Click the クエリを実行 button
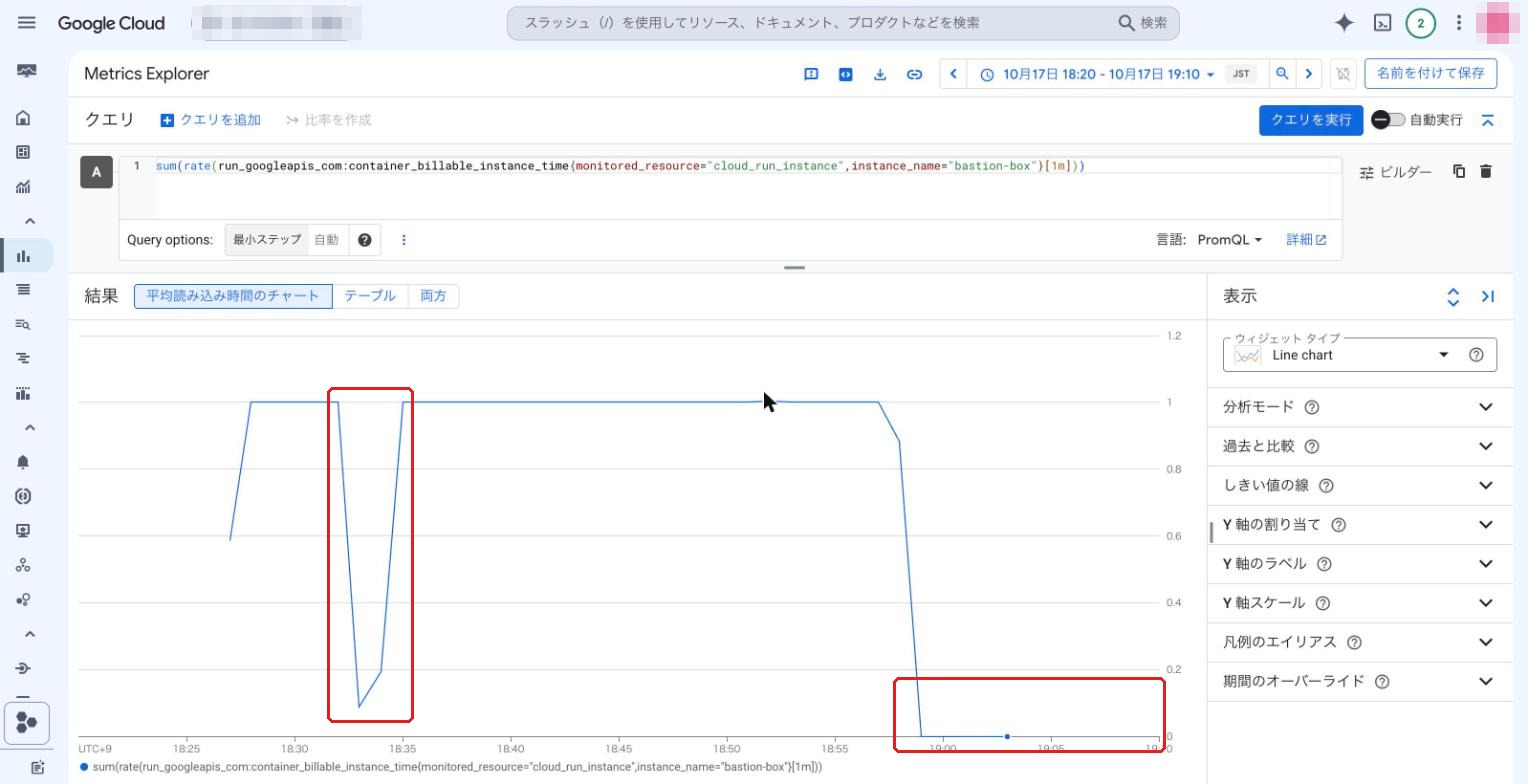 point(1310,120)
